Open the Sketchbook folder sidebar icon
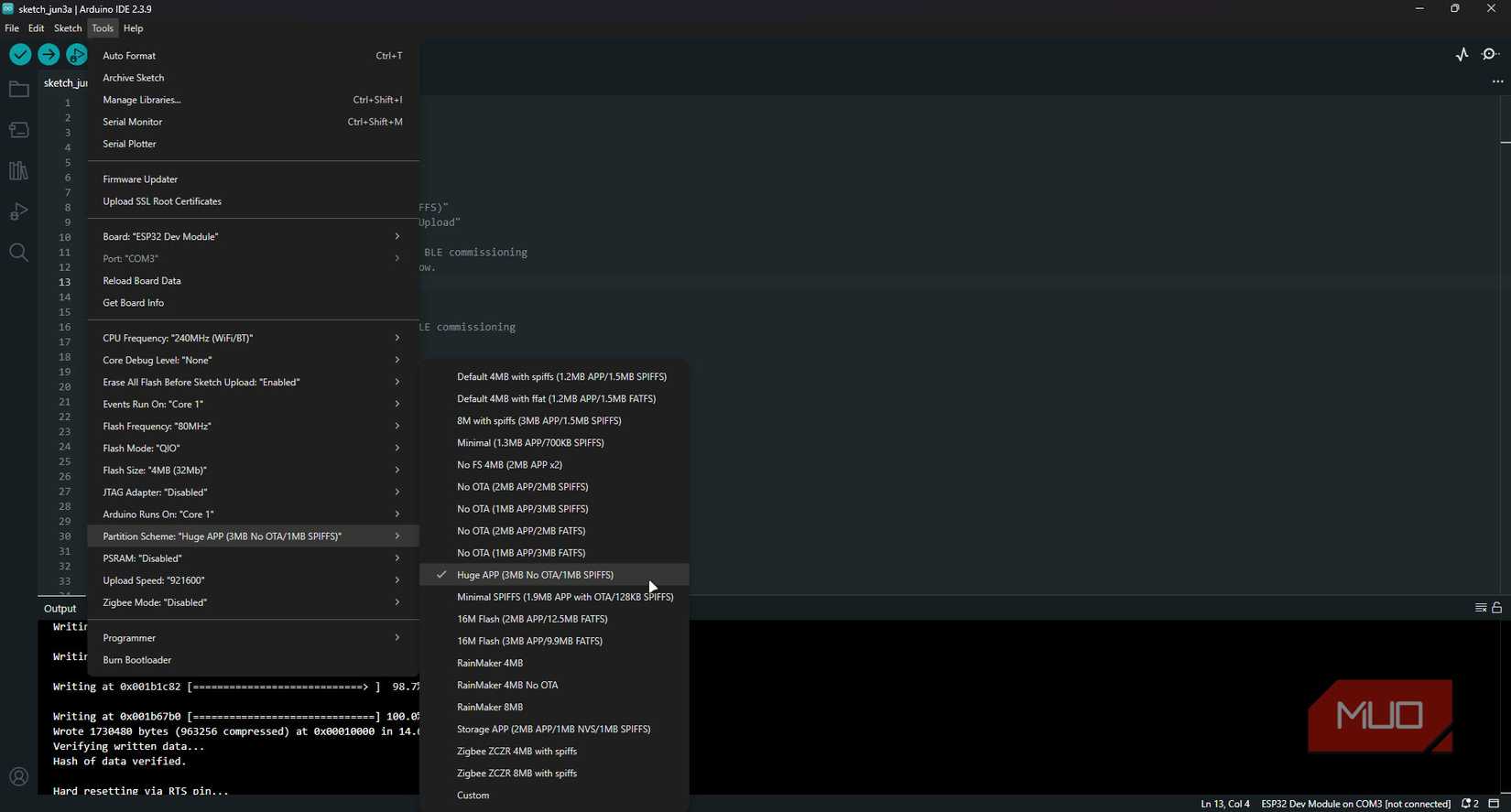This screenshot has height=812, width=1511. click(x=18, y=90)
